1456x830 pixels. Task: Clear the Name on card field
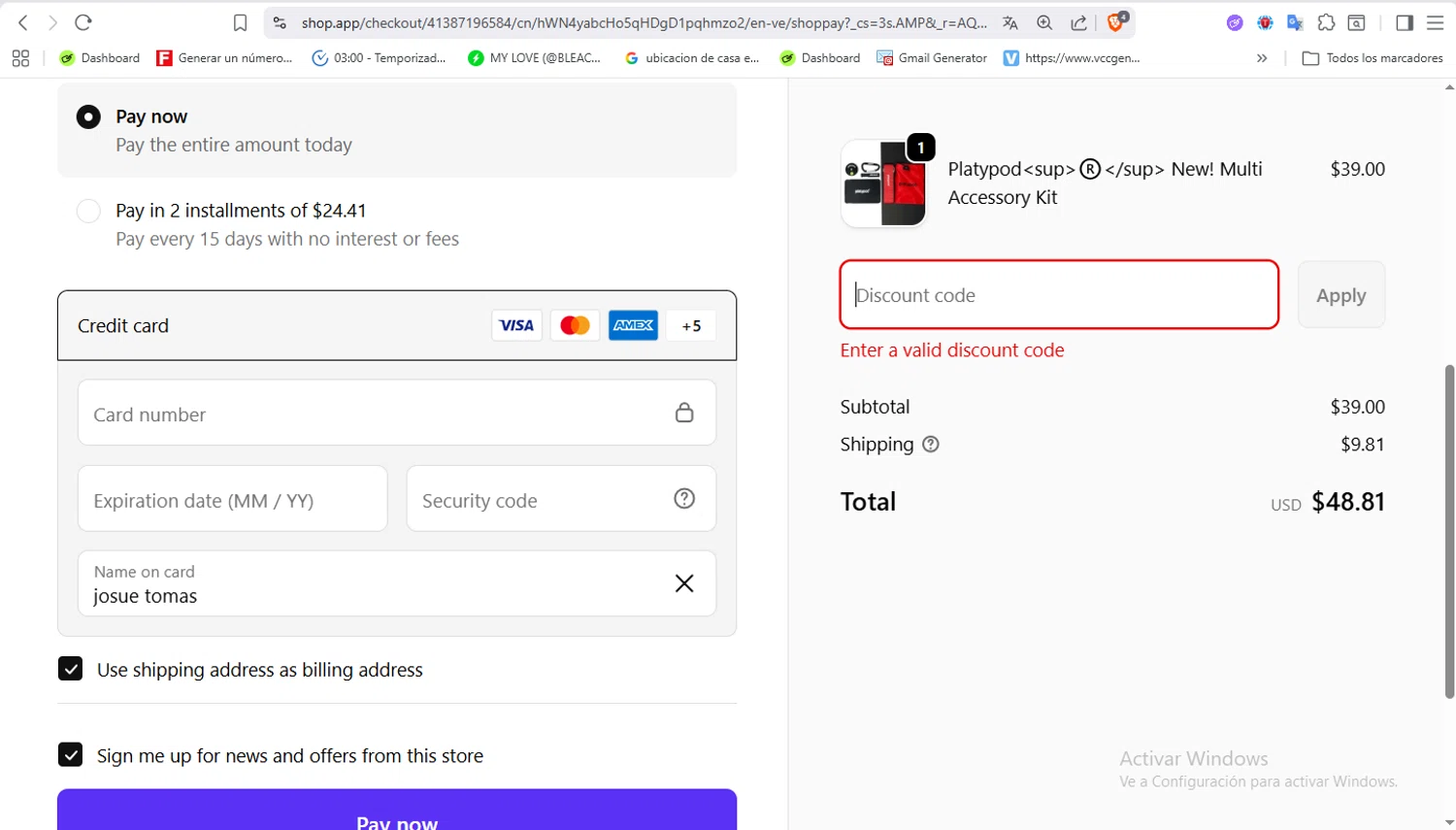(x=684, y=582)
